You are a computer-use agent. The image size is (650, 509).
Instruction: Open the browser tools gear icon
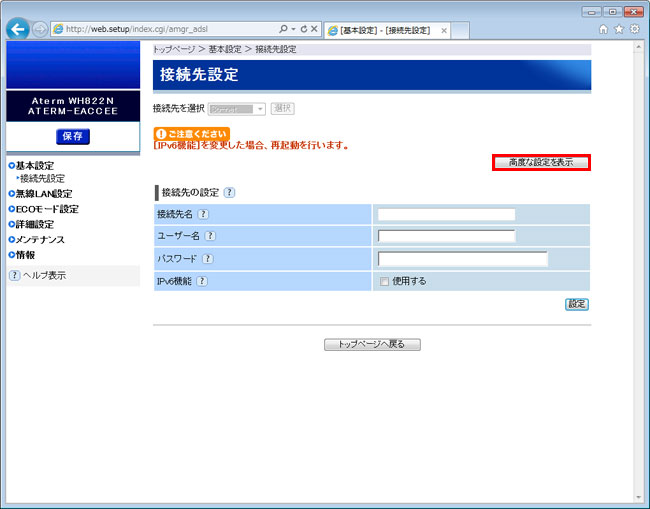click(635, 30)
